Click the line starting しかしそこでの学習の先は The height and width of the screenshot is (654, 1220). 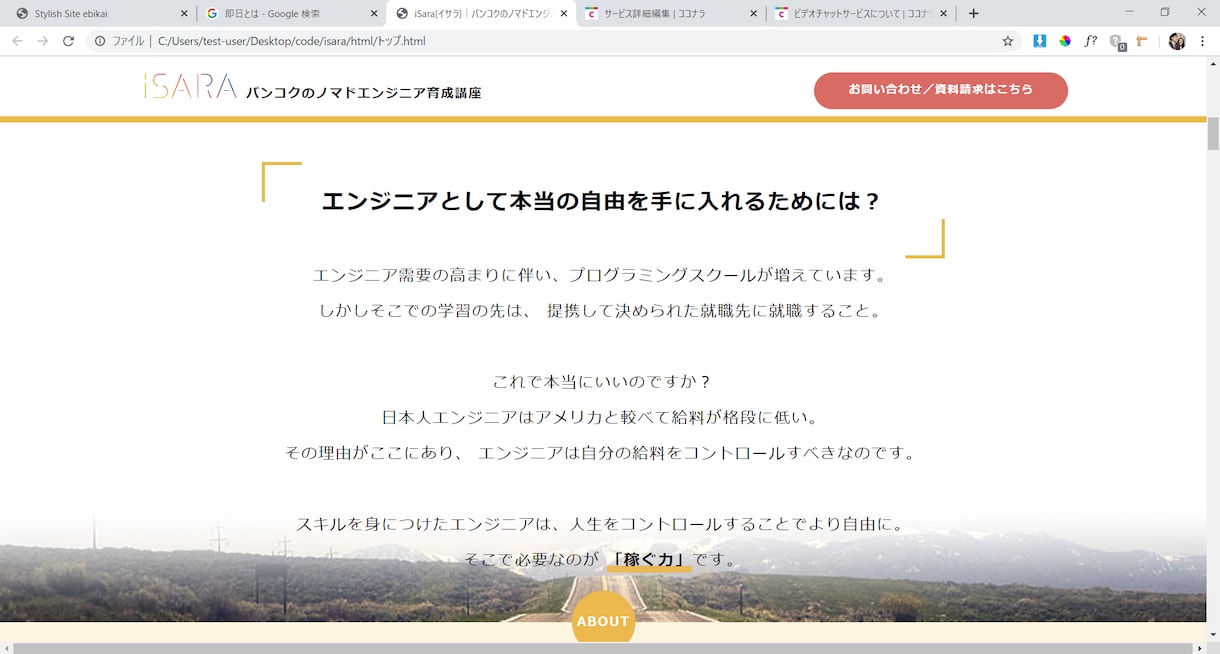[x=602, y=311]
